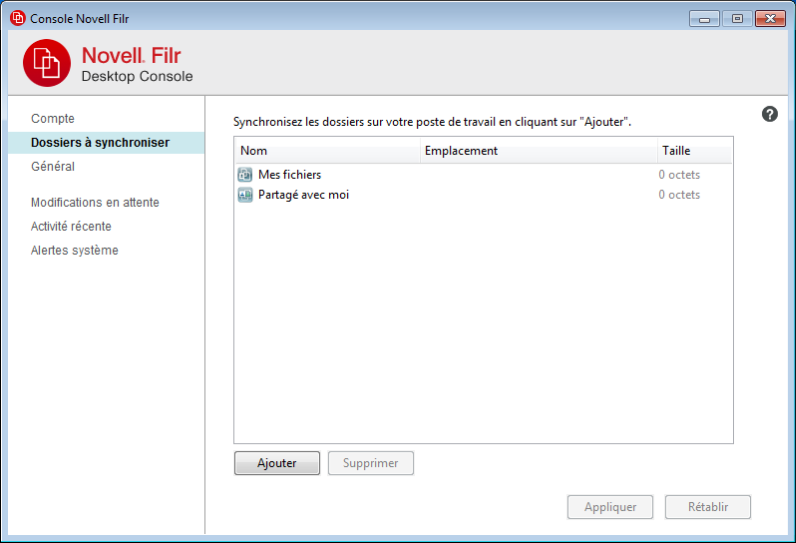Click the Partagé avec moi folder icon
Image resolution: width=796 pixels, height=543 pixels.
(x=245, y=195)
